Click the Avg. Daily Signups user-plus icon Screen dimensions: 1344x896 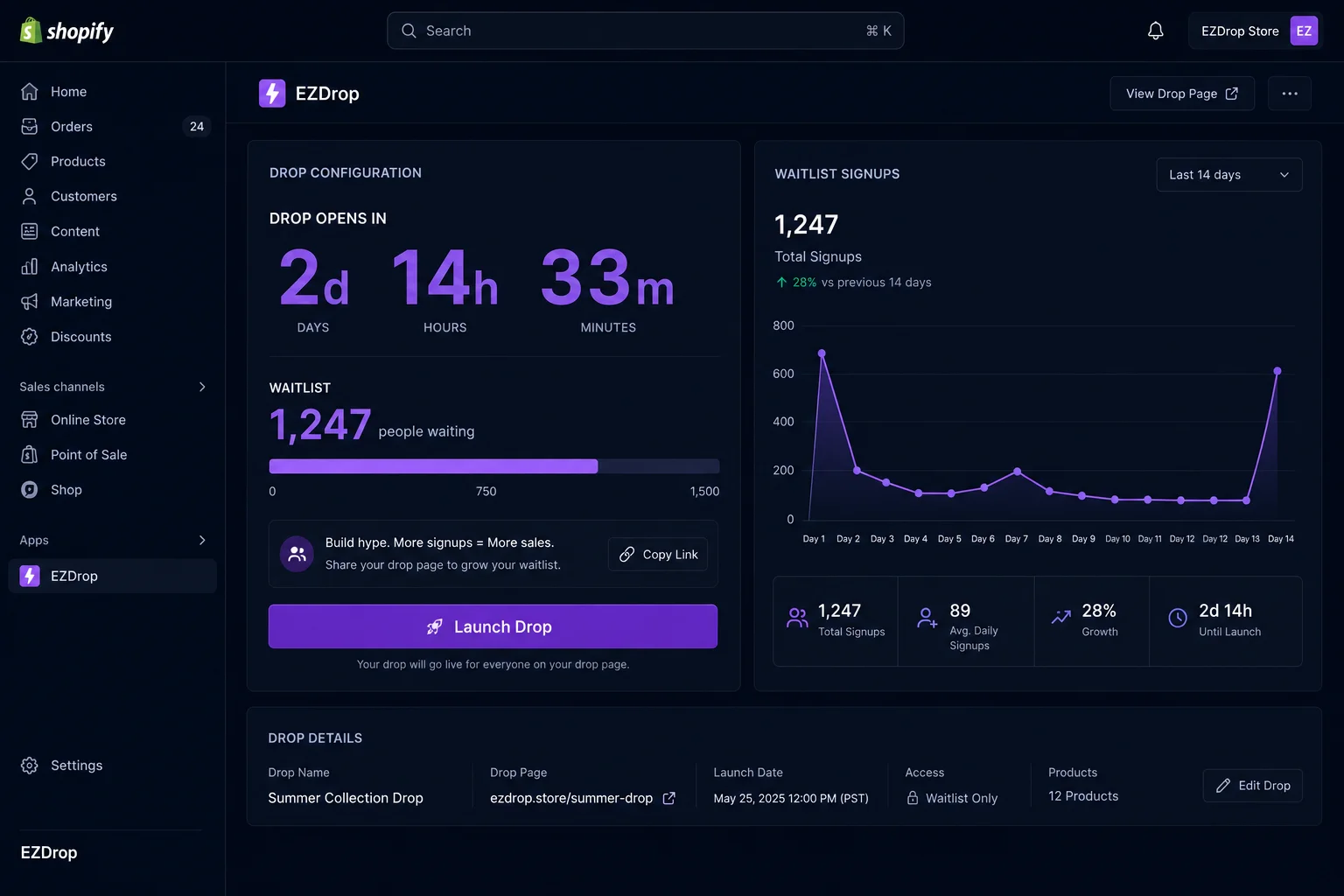point(927,618)
